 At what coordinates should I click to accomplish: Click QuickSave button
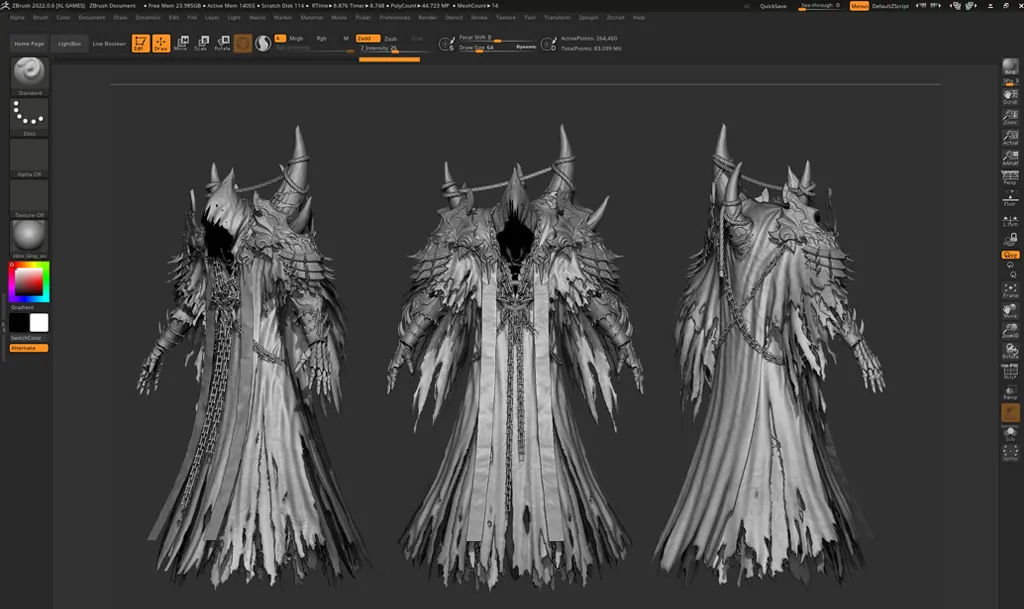pyautogui.click(x=773, y=6)
